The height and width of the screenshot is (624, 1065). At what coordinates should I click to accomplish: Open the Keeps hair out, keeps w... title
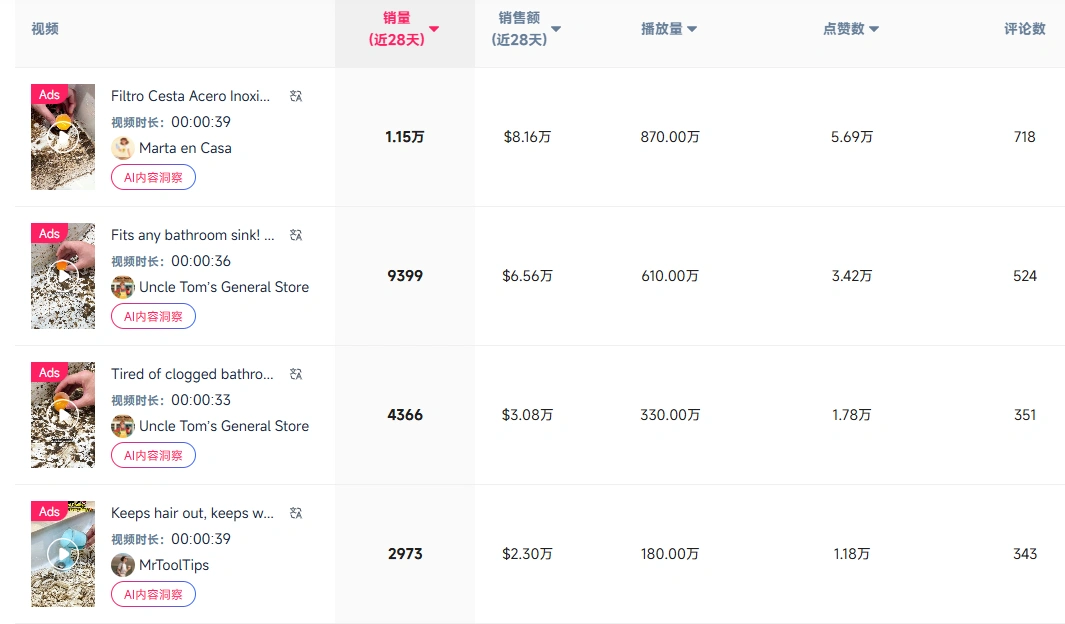[192, 513]
